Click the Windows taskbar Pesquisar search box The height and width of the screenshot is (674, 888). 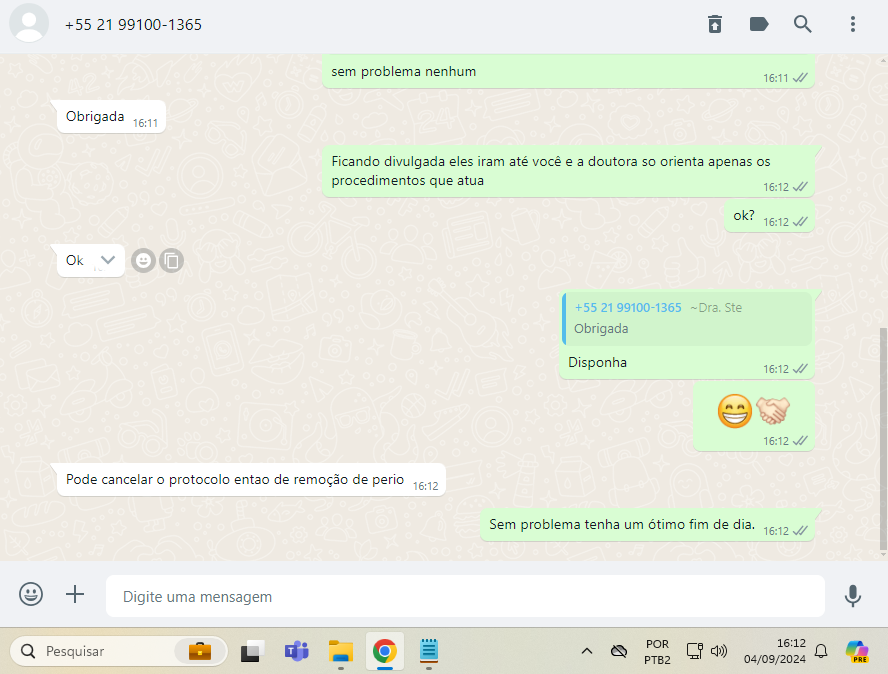coord(117,651)
